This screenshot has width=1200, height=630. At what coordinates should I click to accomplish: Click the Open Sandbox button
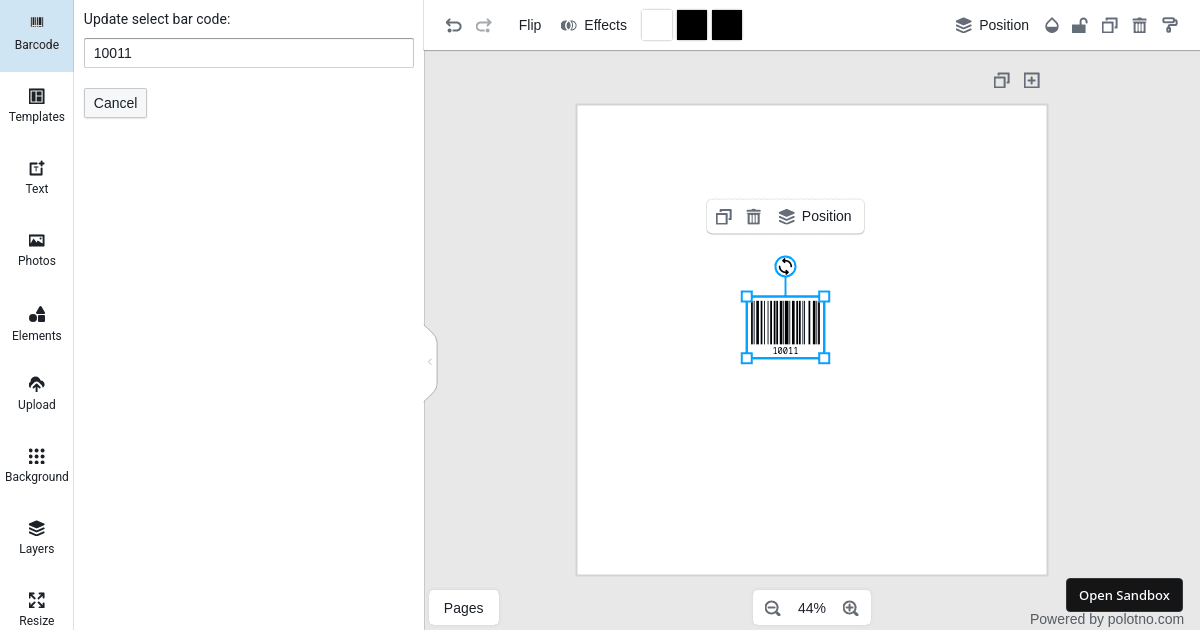[1124, 595]
